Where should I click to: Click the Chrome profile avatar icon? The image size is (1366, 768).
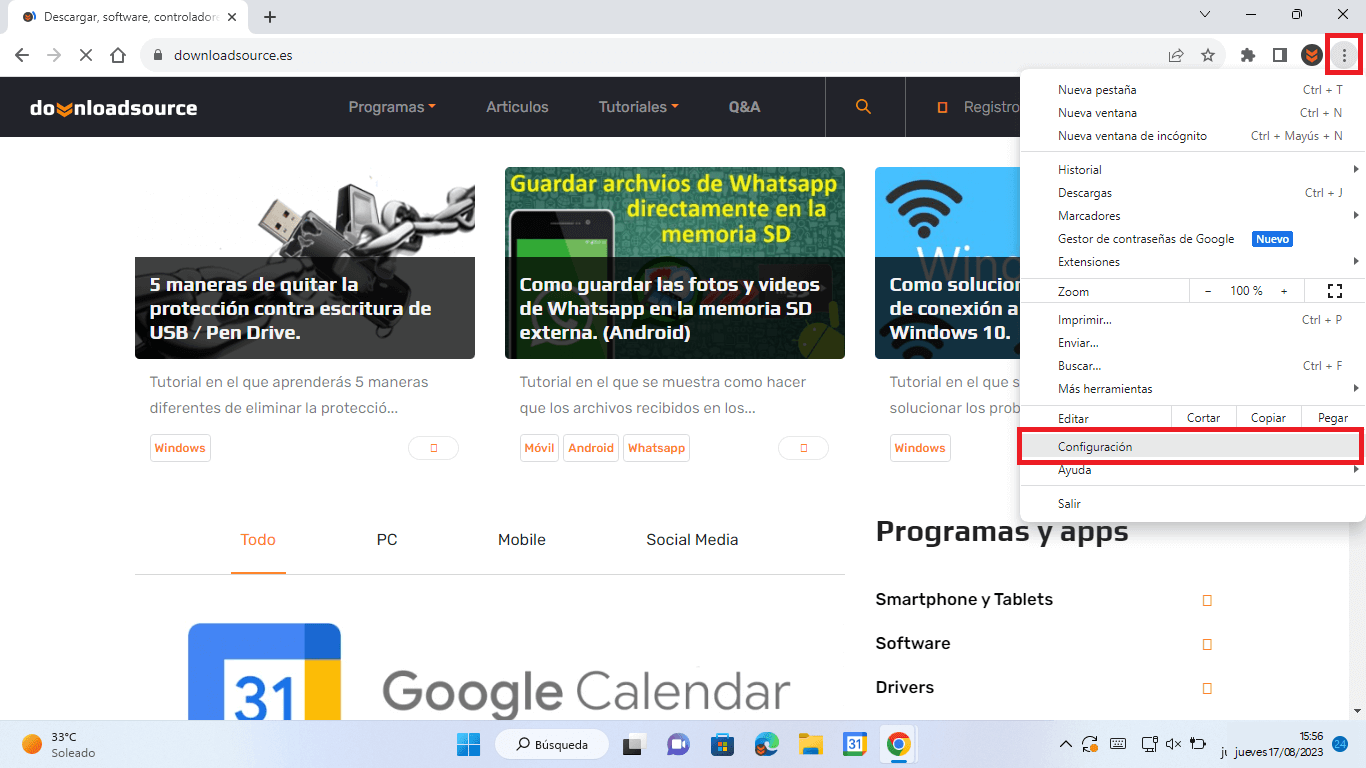point(1312,55)
